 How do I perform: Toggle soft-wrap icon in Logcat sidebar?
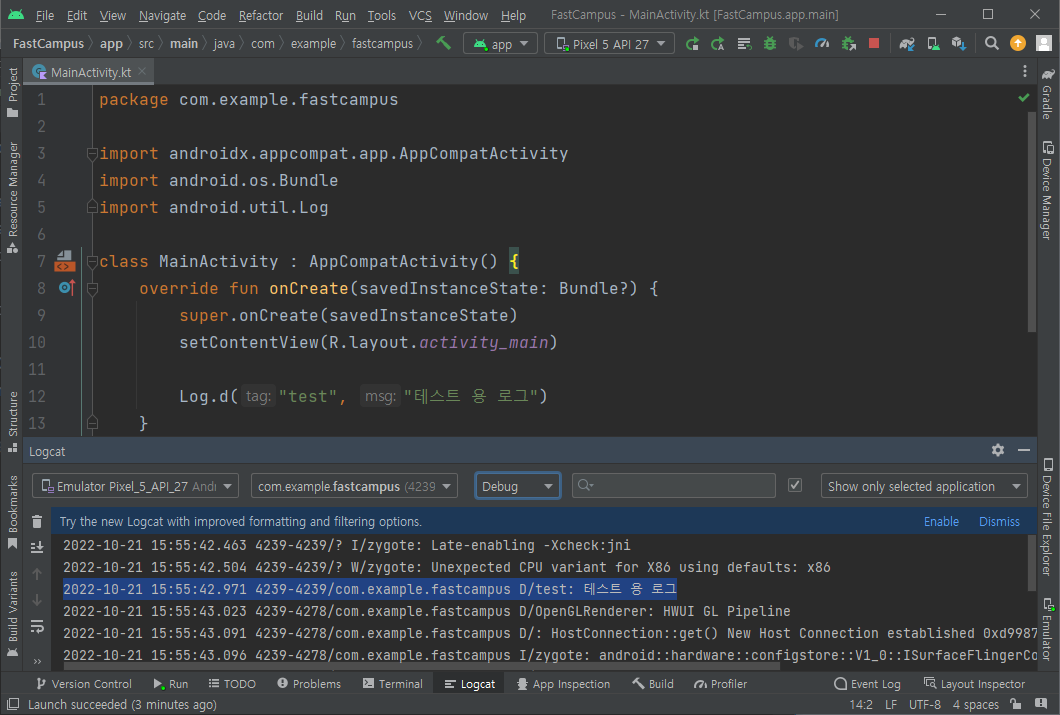tap(37, 627)
